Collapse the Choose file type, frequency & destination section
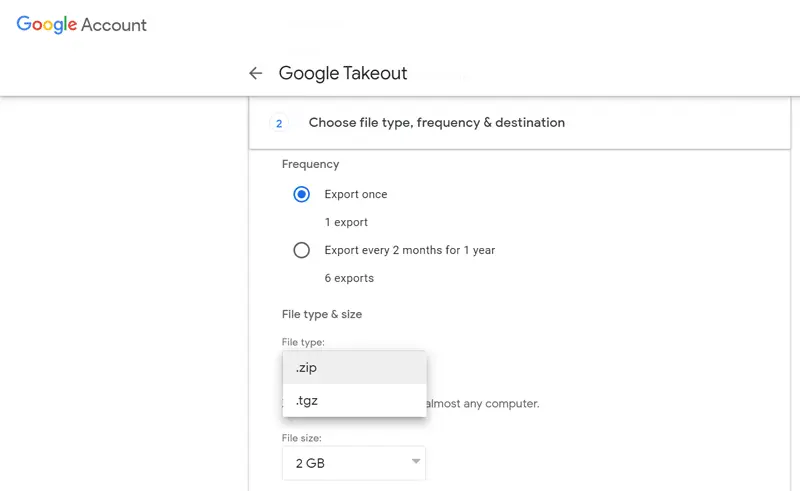800x491 pixels. click(x=436, y=123)
